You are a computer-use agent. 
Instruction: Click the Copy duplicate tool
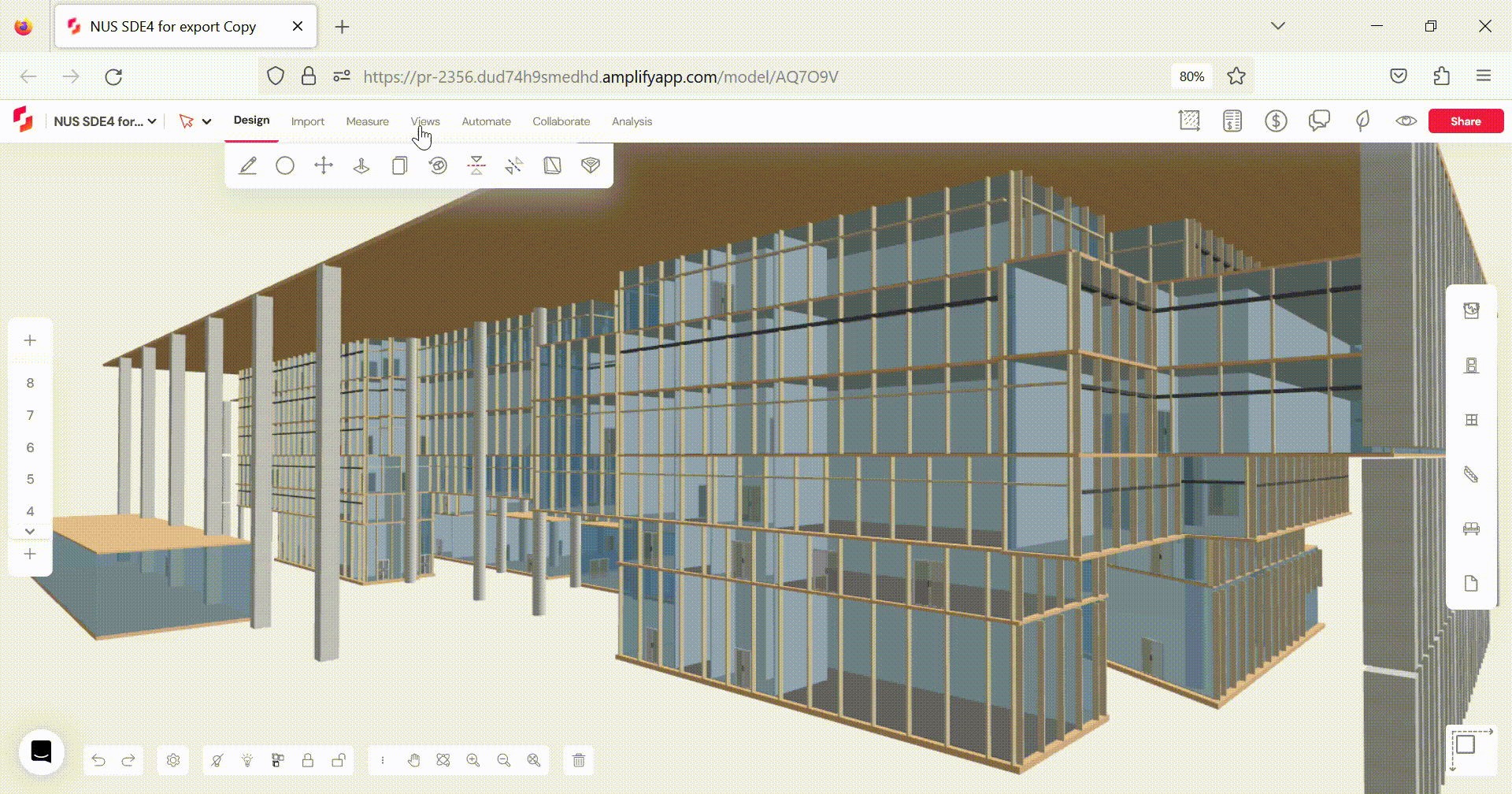point(400,165)
